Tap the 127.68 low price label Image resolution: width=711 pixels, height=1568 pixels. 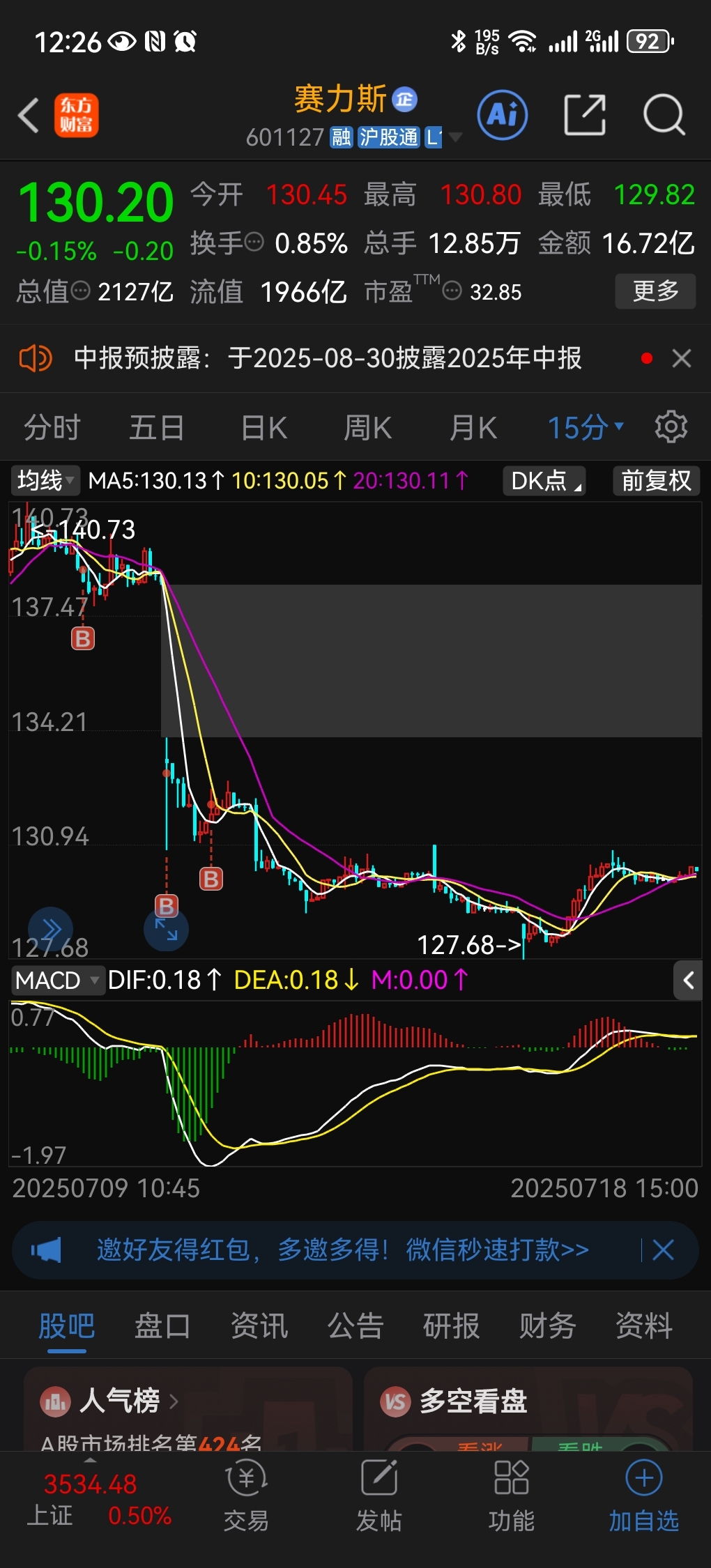[469, 945]
